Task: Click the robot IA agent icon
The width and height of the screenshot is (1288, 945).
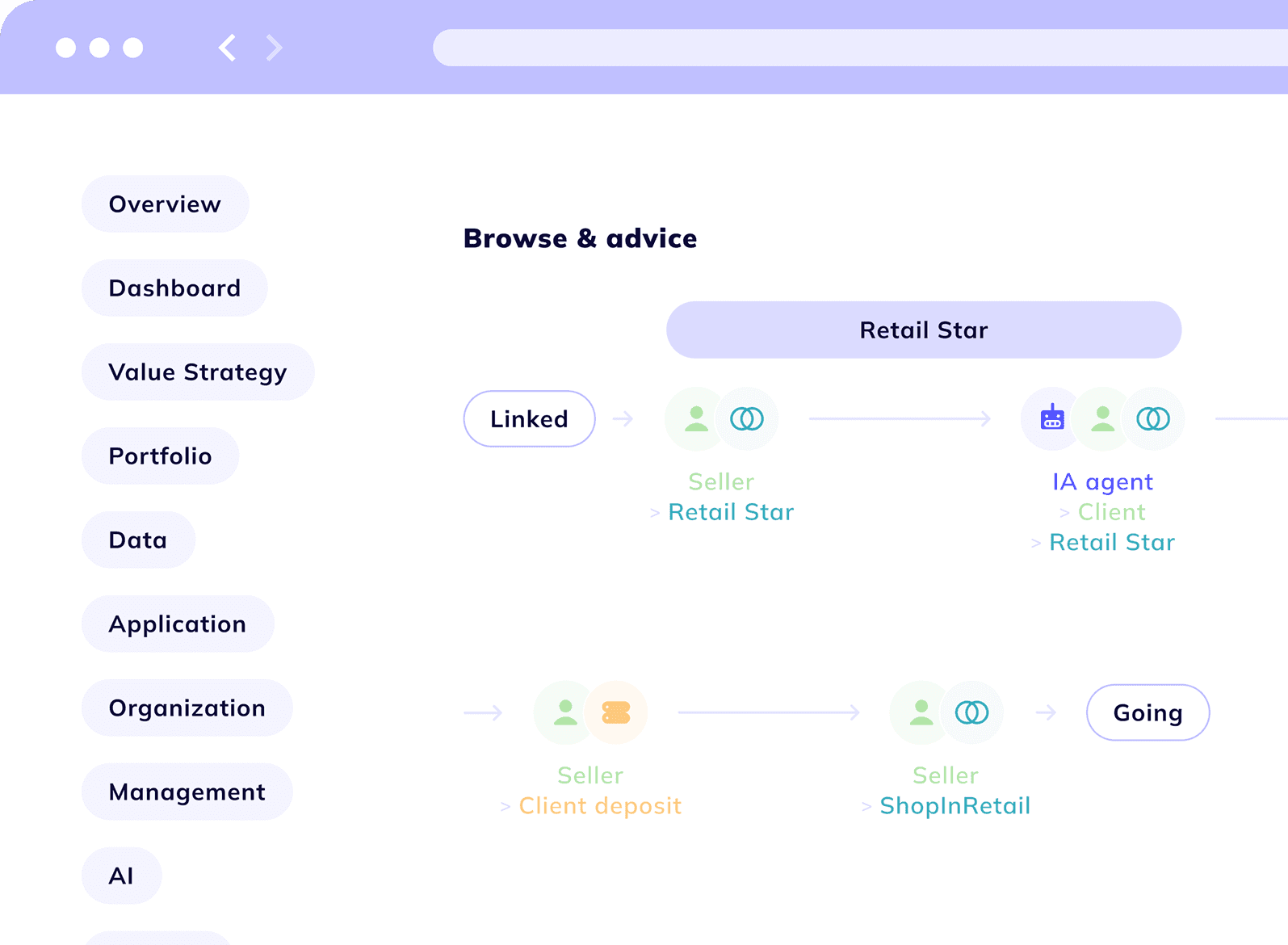Action: tap(1052, 418)
